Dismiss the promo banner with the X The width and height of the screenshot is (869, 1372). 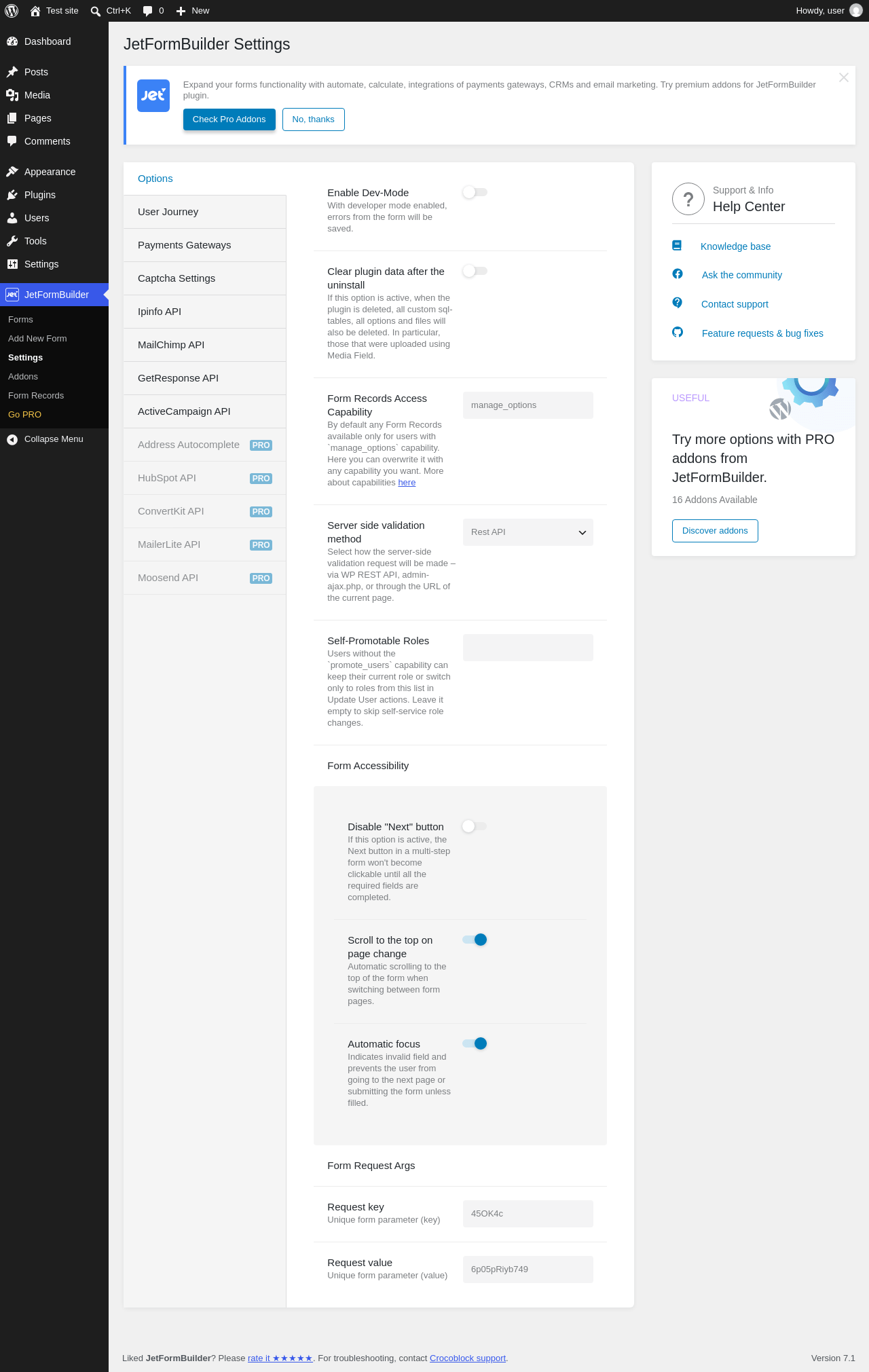click(844, 77)
